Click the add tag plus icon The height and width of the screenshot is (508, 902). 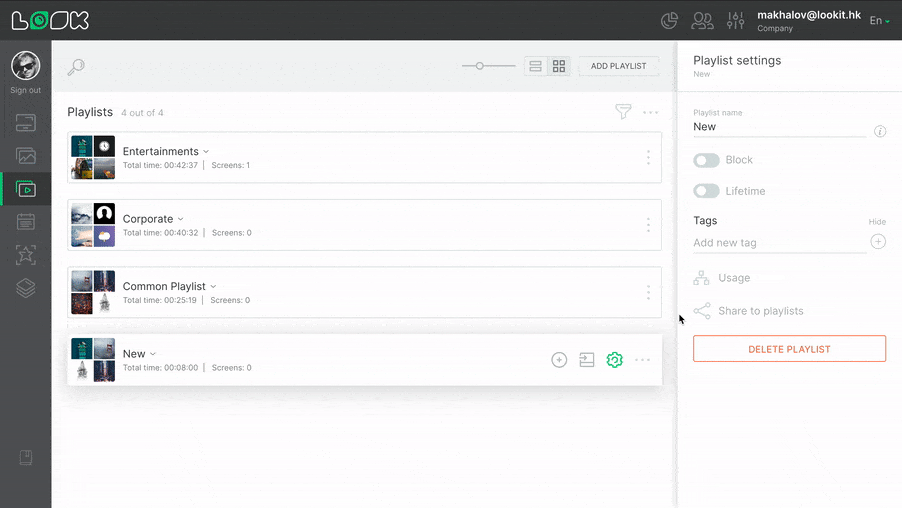click(878, 241)
